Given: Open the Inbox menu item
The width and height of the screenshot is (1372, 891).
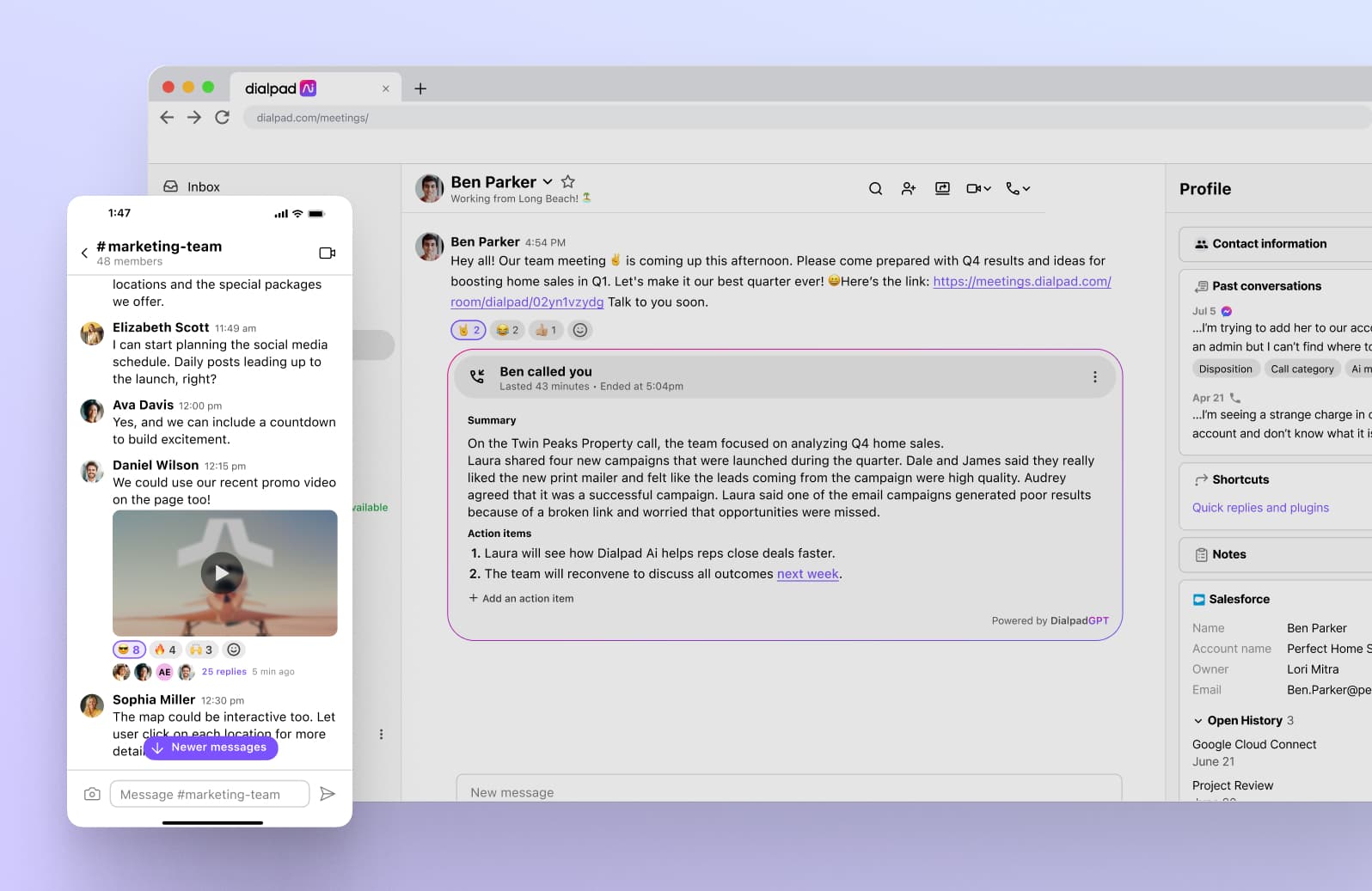Looking at the screenshot, I should 203,187.
